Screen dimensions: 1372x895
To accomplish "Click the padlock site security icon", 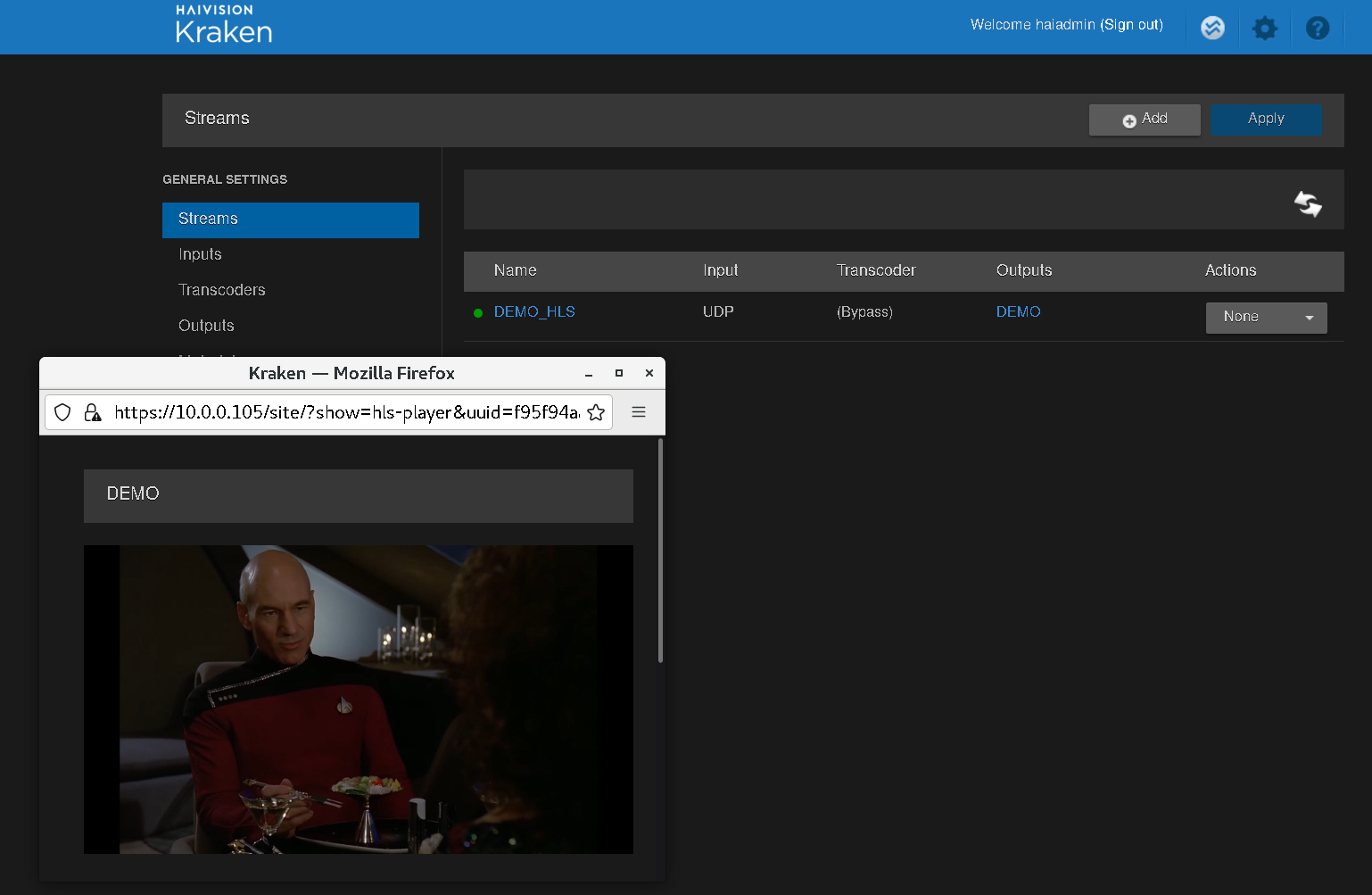I will [92, 412].
